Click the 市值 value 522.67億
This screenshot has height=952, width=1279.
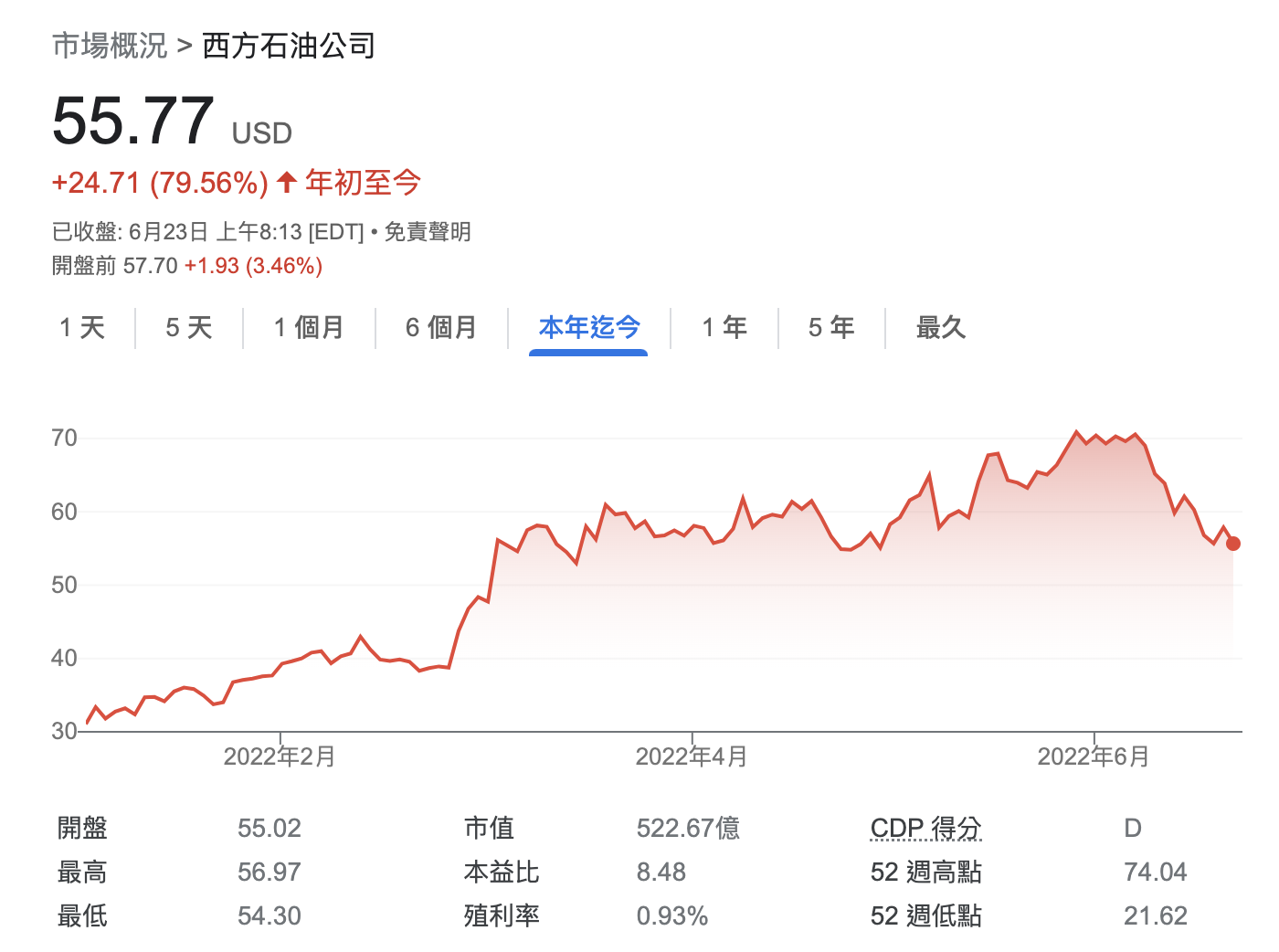[x=688, y=829]
